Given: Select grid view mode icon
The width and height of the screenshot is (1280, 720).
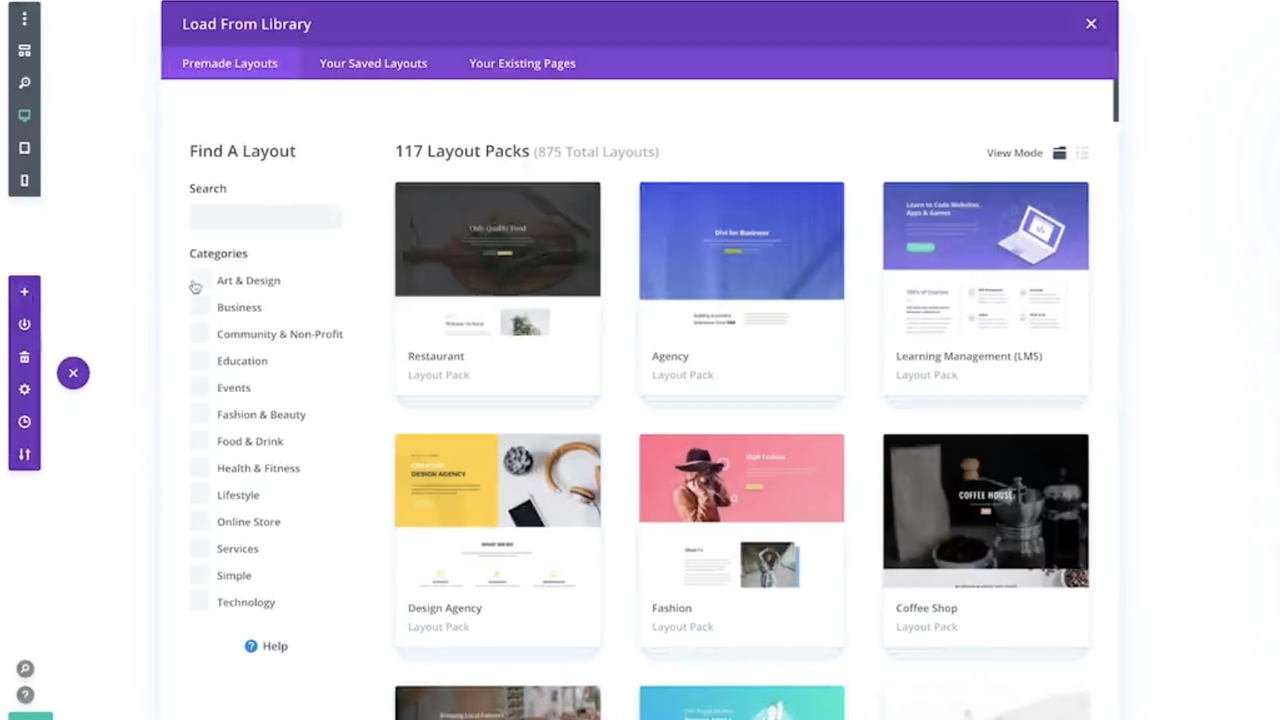Looking at the screenshot, I should click(1059, 153).
